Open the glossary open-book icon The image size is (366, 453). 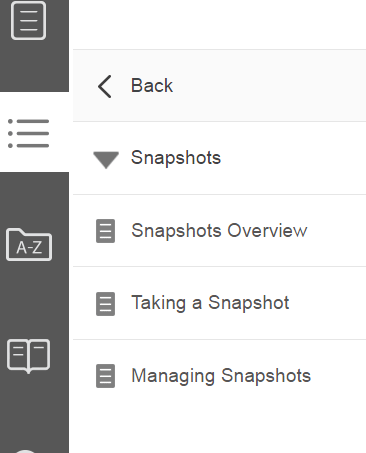28,356
